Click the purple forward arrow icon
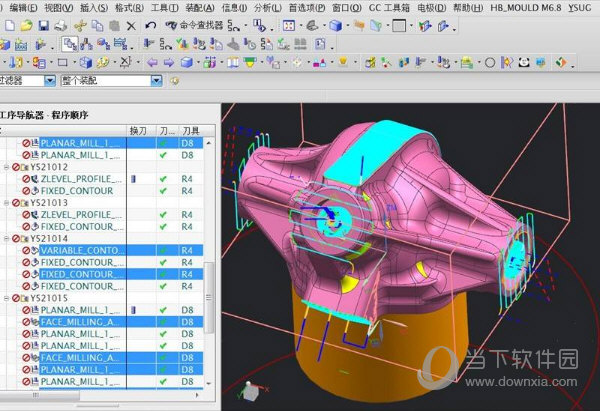The height and width of the screenshot is (411, 600). [x=169, y=62]
